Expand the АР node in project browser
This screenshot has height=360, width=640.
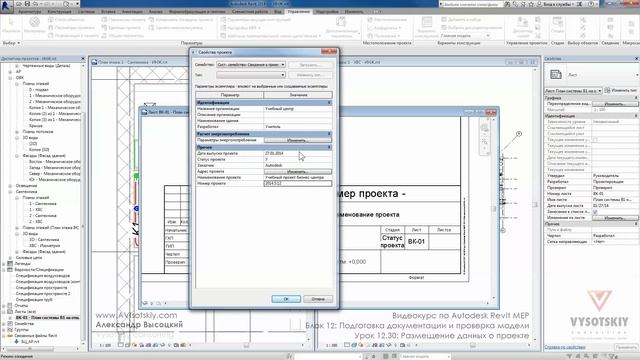tap(10, 71)
